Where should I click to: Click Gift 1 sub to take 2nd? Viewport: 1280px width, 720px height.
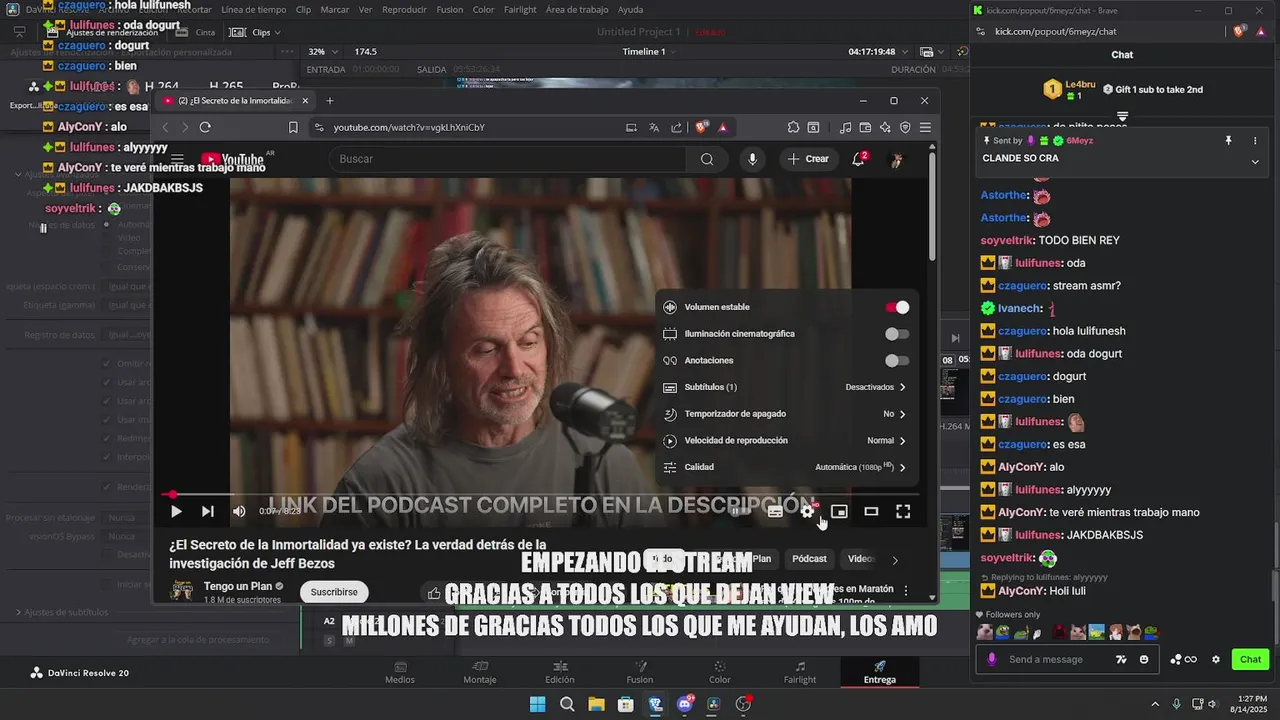[1153, 89]
